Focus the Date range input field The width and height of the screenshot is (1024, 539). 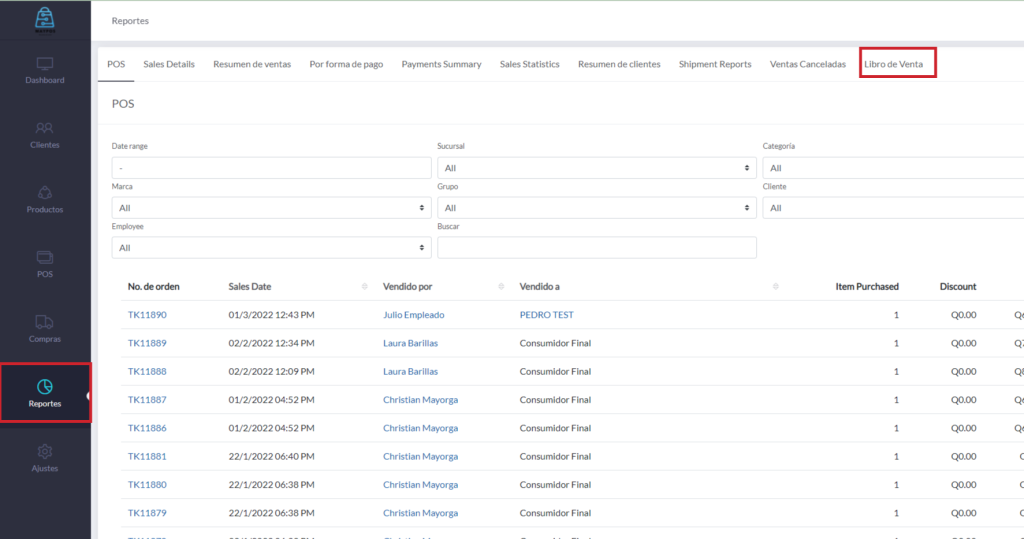tap(271, 168)
